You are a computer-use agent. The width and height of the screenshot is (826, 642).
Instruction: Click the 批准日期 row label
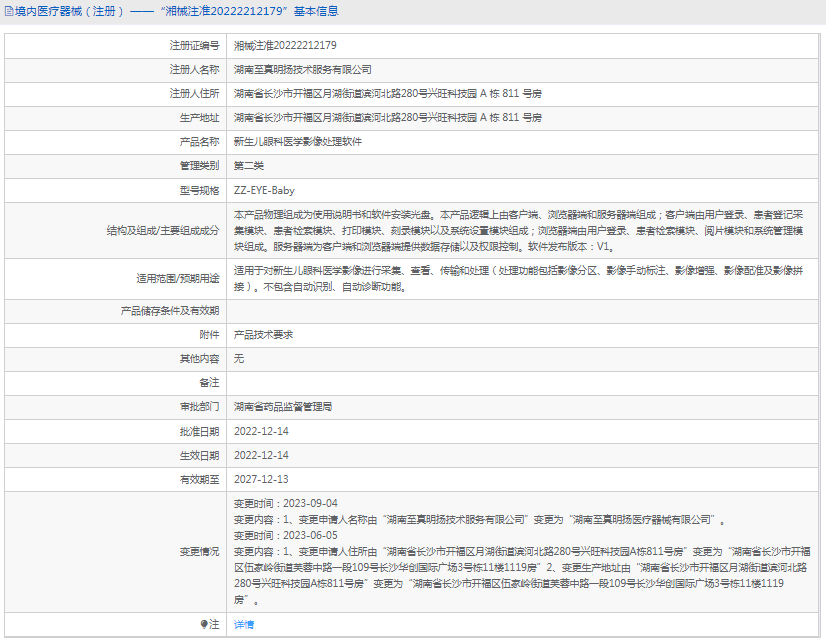[x=199, y=431]
